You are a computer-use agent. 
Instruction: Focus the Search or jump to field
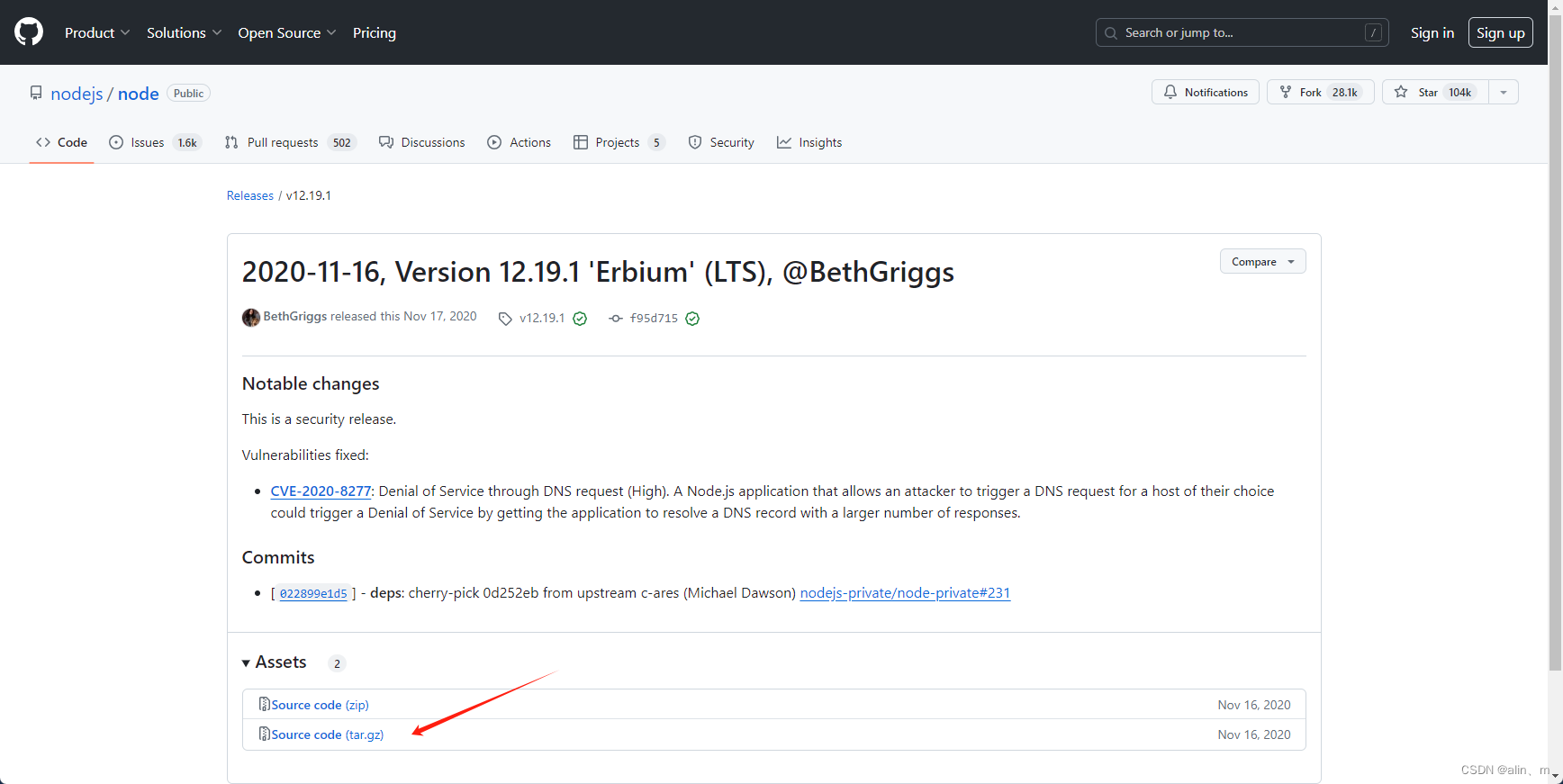tap(1241, 32)
